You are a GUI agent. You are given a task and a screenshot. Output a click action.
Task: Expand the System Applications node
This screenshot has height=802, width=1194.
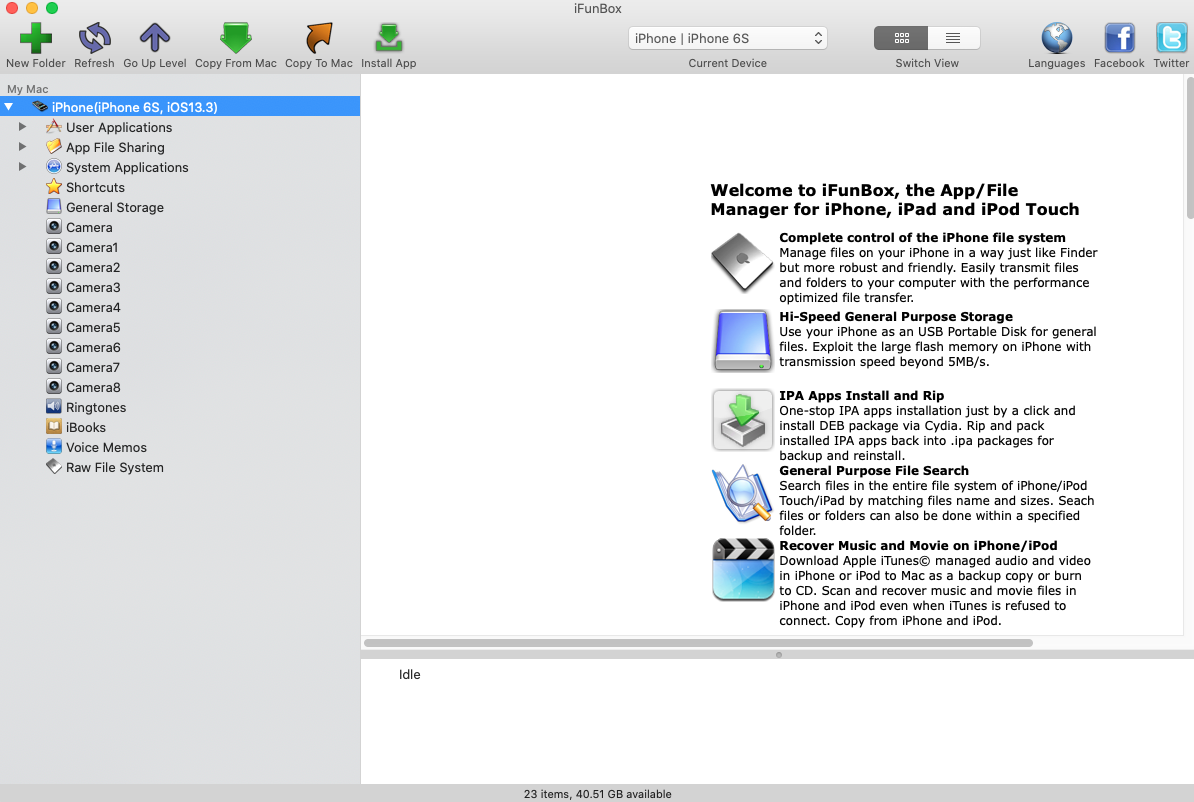pos(23,166)
